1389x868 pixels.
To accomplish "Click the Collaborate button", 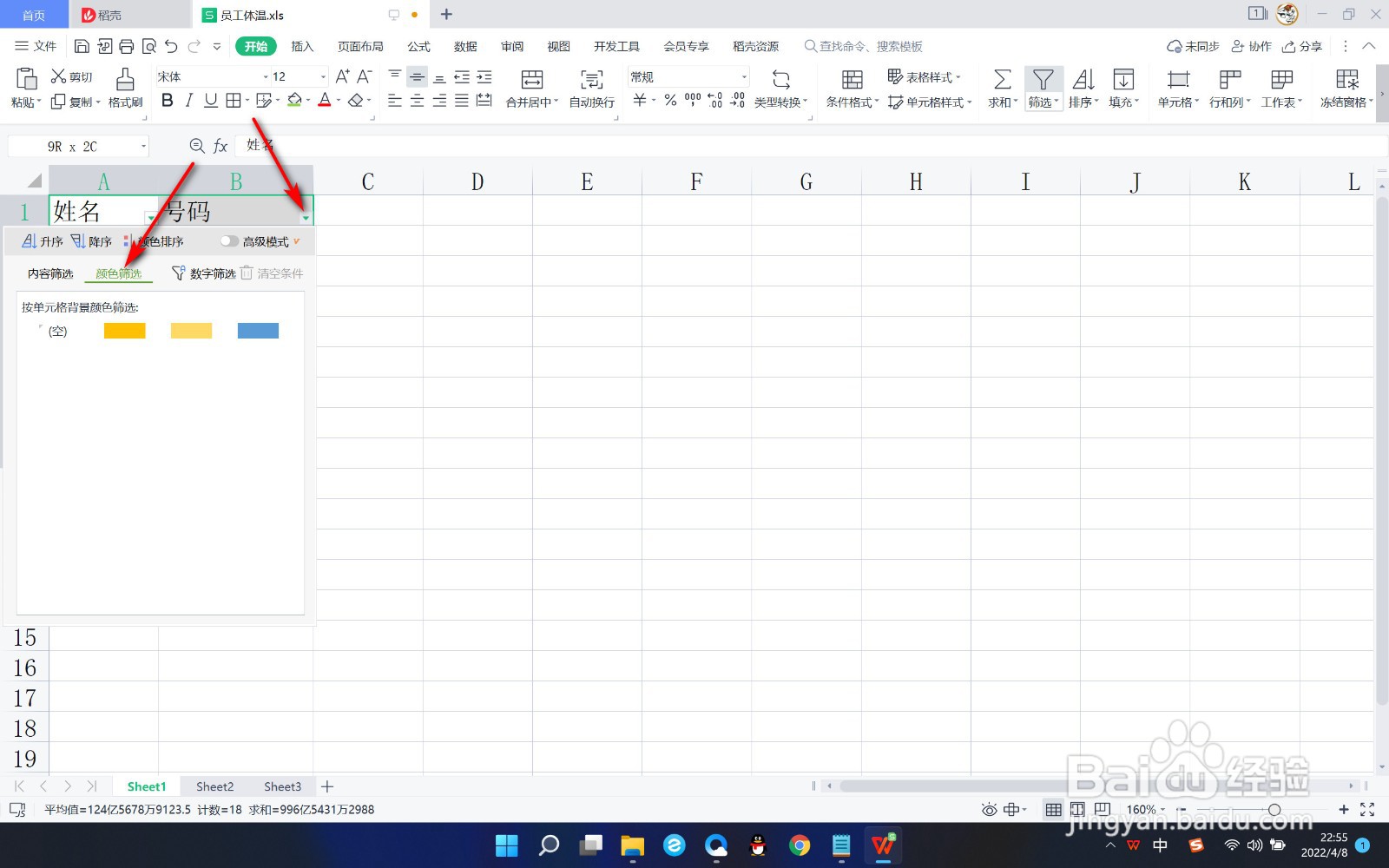I will pos(1251,46).
